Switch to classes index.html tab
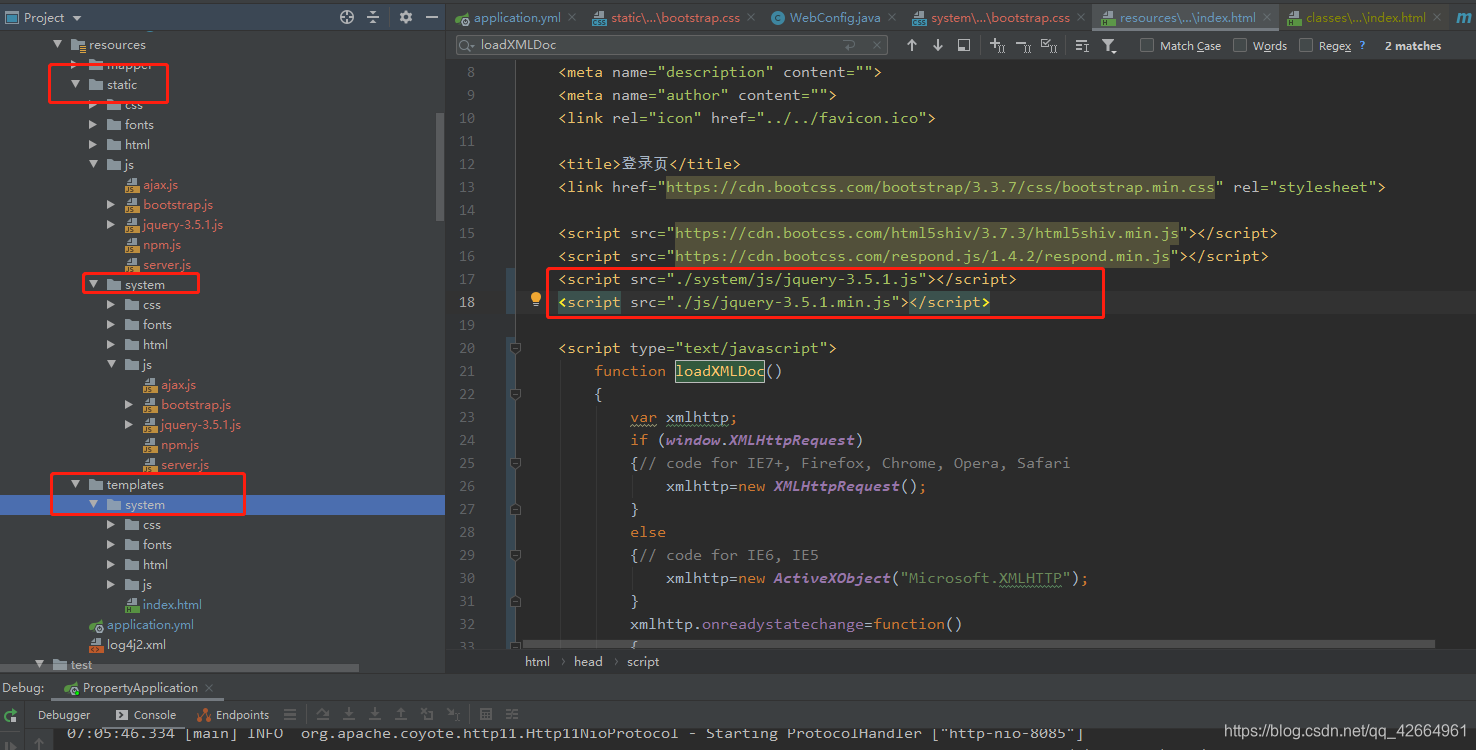Image resolution: width=1476 pixels, height=750 pixels. pos(1365,18)
